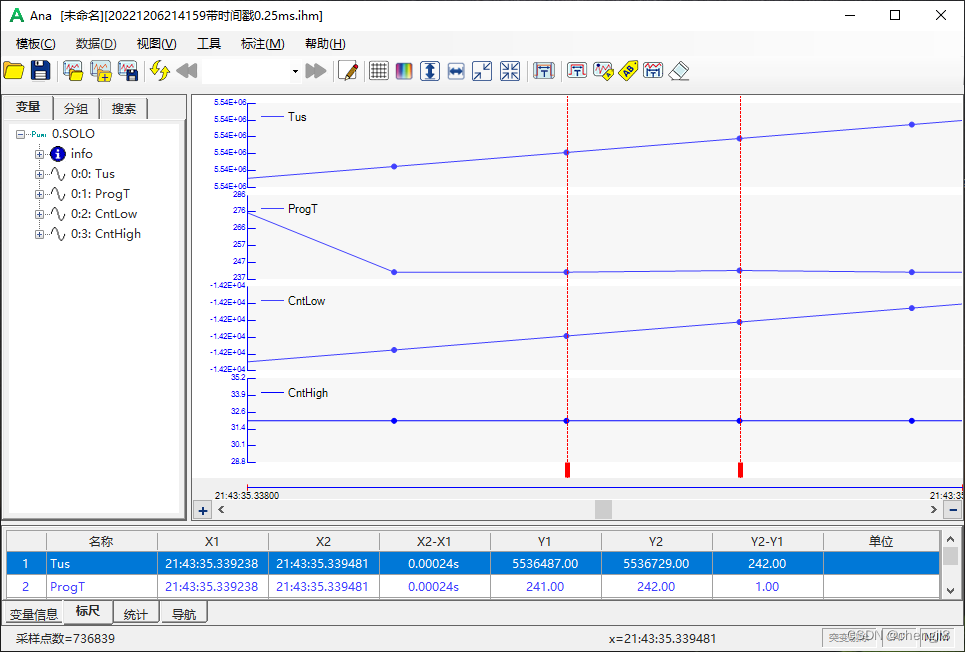Click the blue ruler measurement icon
Image resolution: width=965 pixels, height=652 pixels.
(544, 71)
